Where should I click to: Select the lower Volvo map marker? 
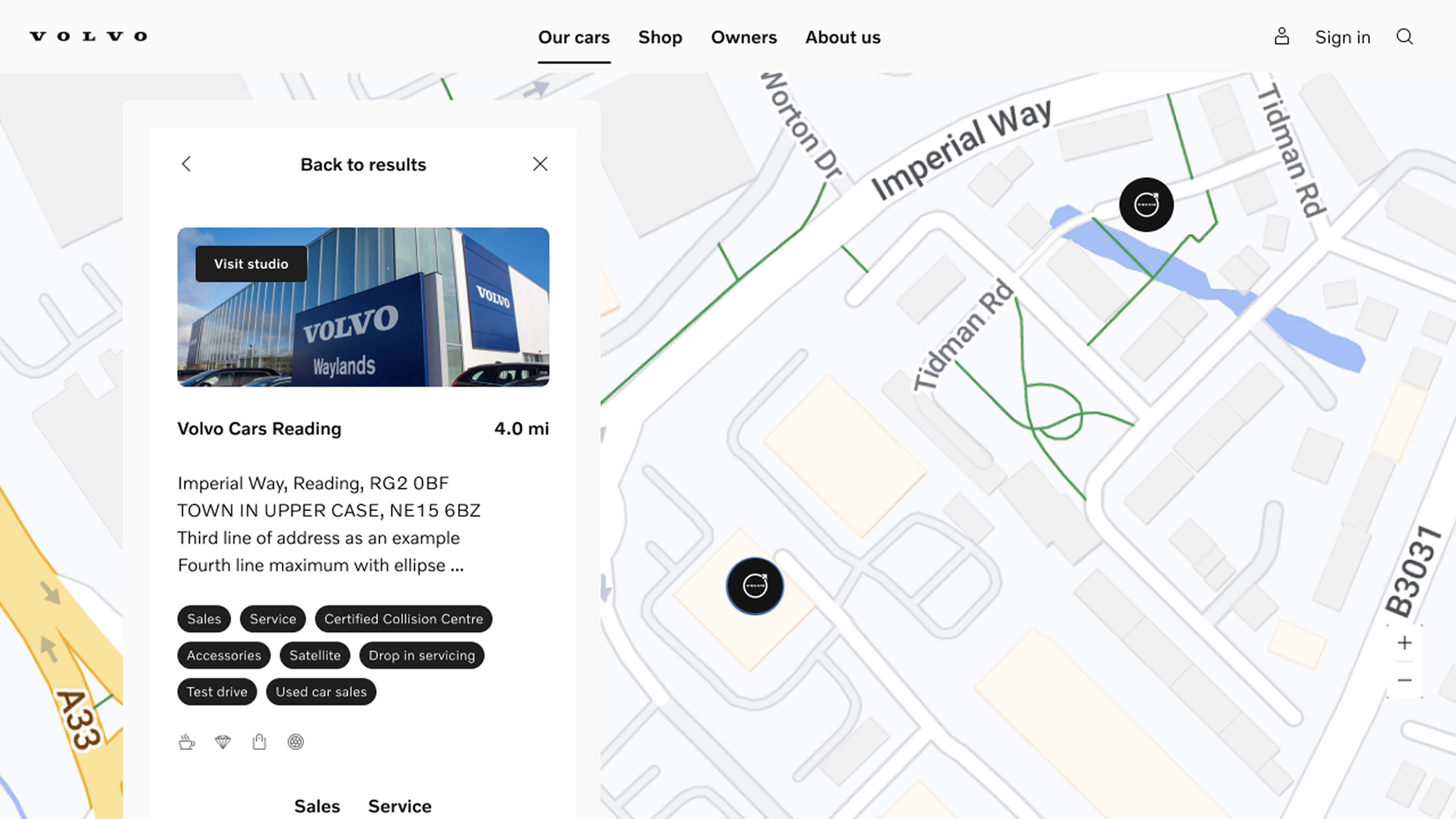(x=755, y=586)
